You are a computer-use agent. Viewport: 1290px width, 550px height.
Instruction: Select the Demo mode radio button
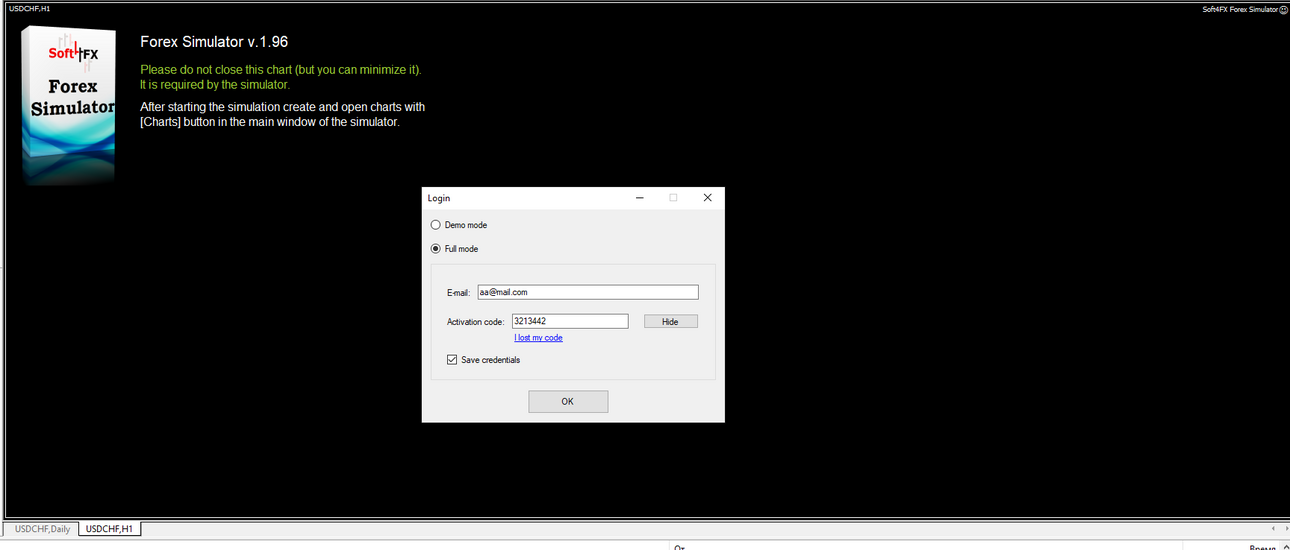tap(435, 225)
